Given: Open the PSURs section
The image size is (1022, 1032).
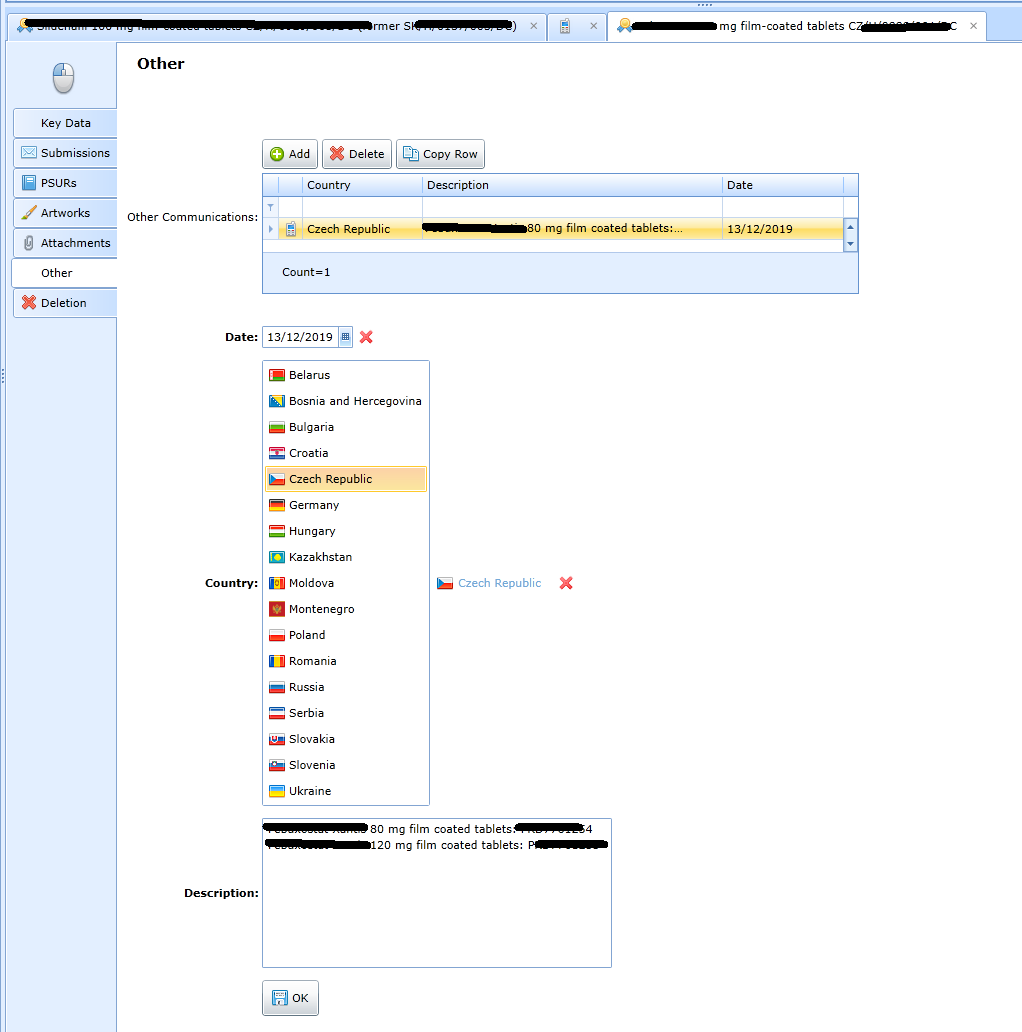Looking at the screenshot, I should [58, 183].
